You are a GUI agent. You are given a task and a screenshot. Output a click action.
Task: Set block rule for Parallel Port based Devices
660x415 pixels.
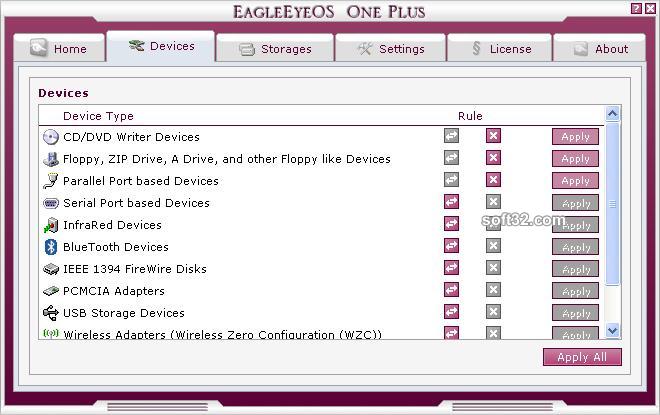coord(493,180)
